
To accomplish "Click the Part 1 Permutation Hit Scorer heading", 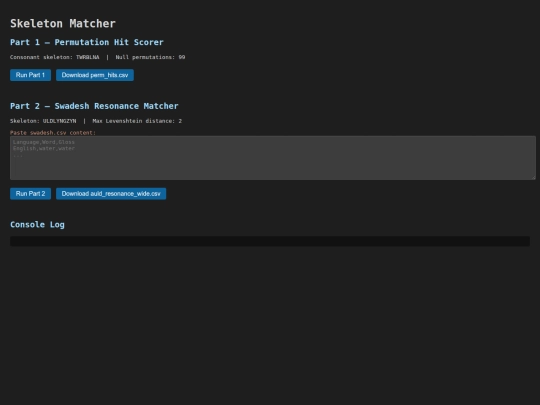I will (x=87, y=42).
